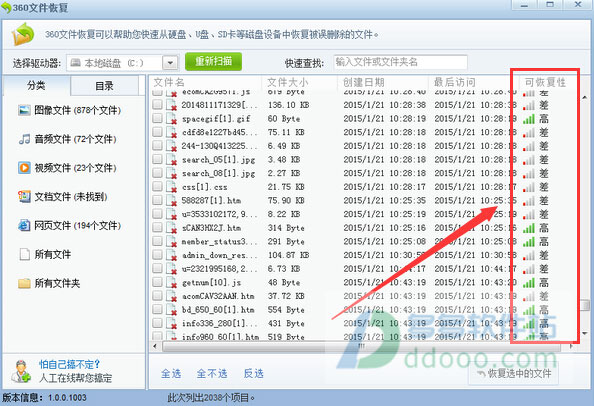Focus the 快速查找 search input field

pos(400,62)
